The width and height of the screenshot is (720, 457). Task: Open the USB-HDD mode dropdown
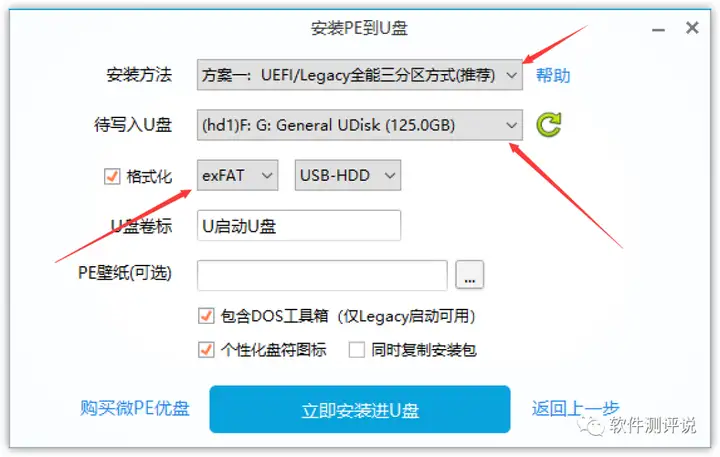point(348,175)
